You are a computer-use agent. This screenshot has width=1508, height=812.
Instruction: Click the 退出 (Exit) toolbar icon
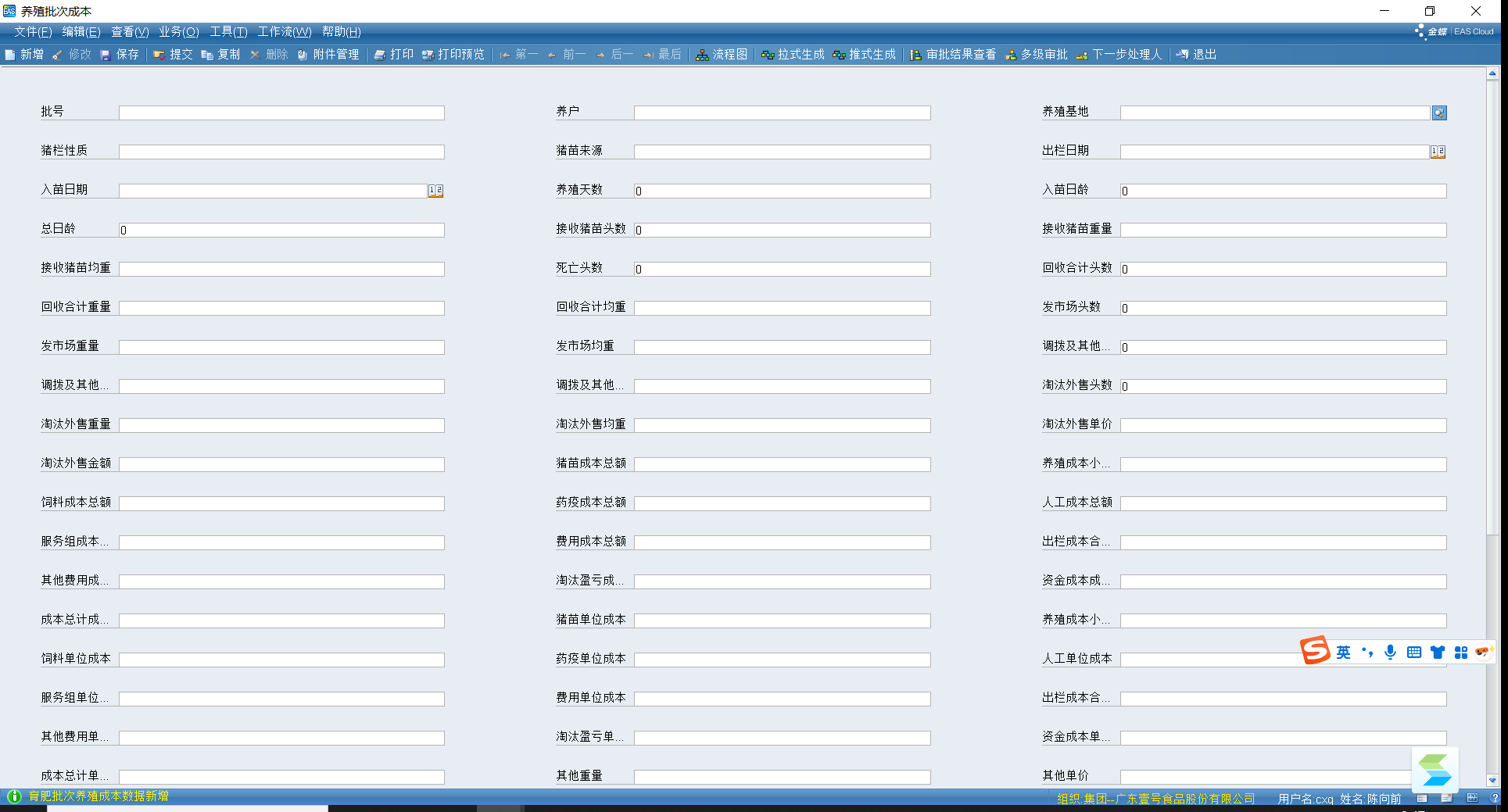[x=1183, y=55]
